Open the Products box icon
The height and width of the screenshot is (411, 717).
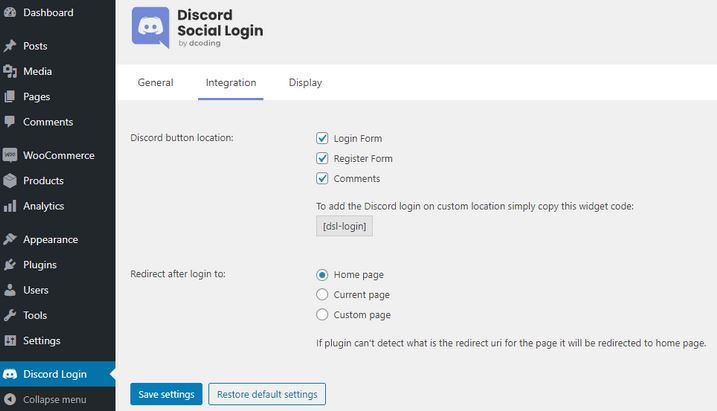tap(10, 181)
